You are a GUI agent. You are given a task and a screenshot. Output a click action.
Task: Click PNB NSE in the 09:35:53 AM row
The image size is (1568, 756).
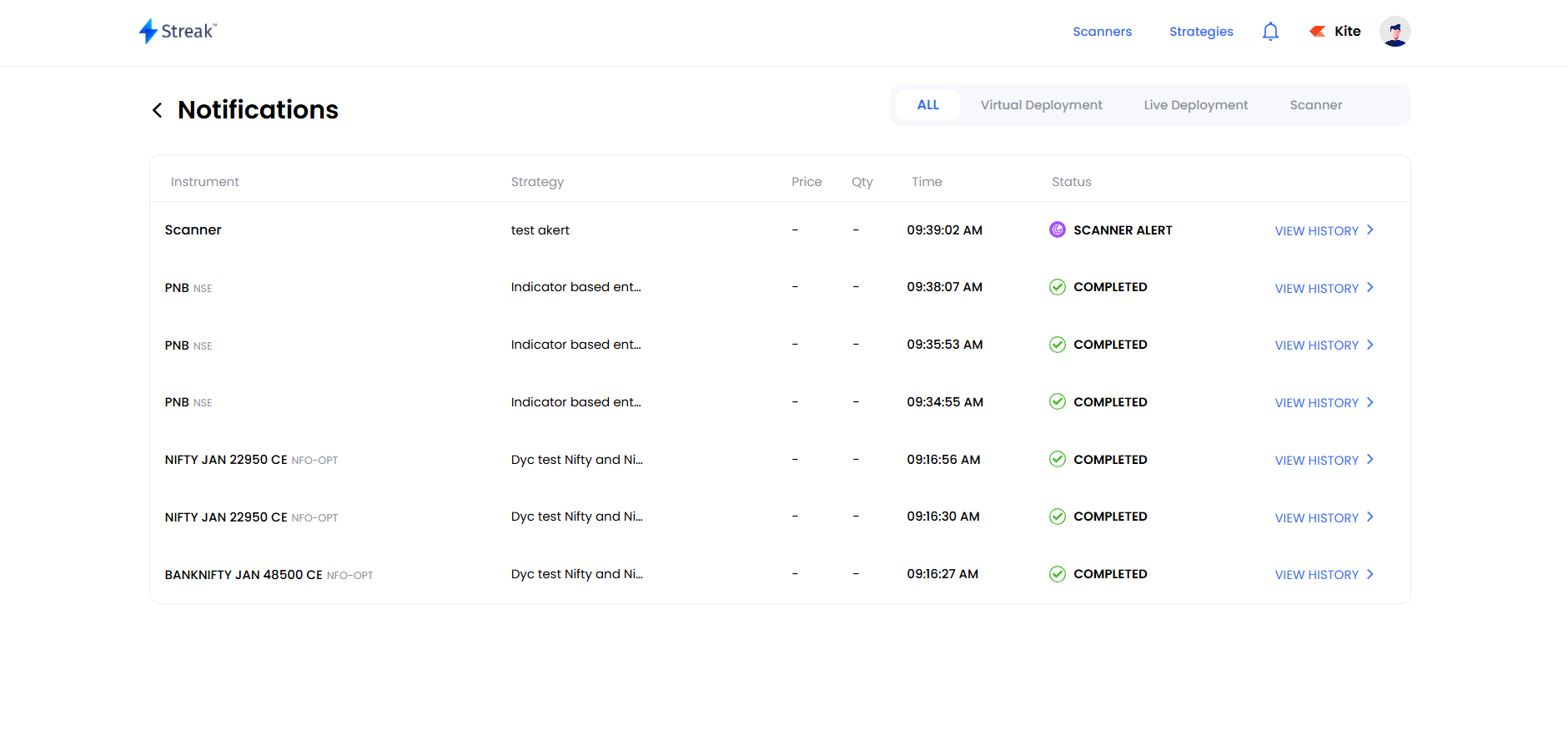click(188, 345)
